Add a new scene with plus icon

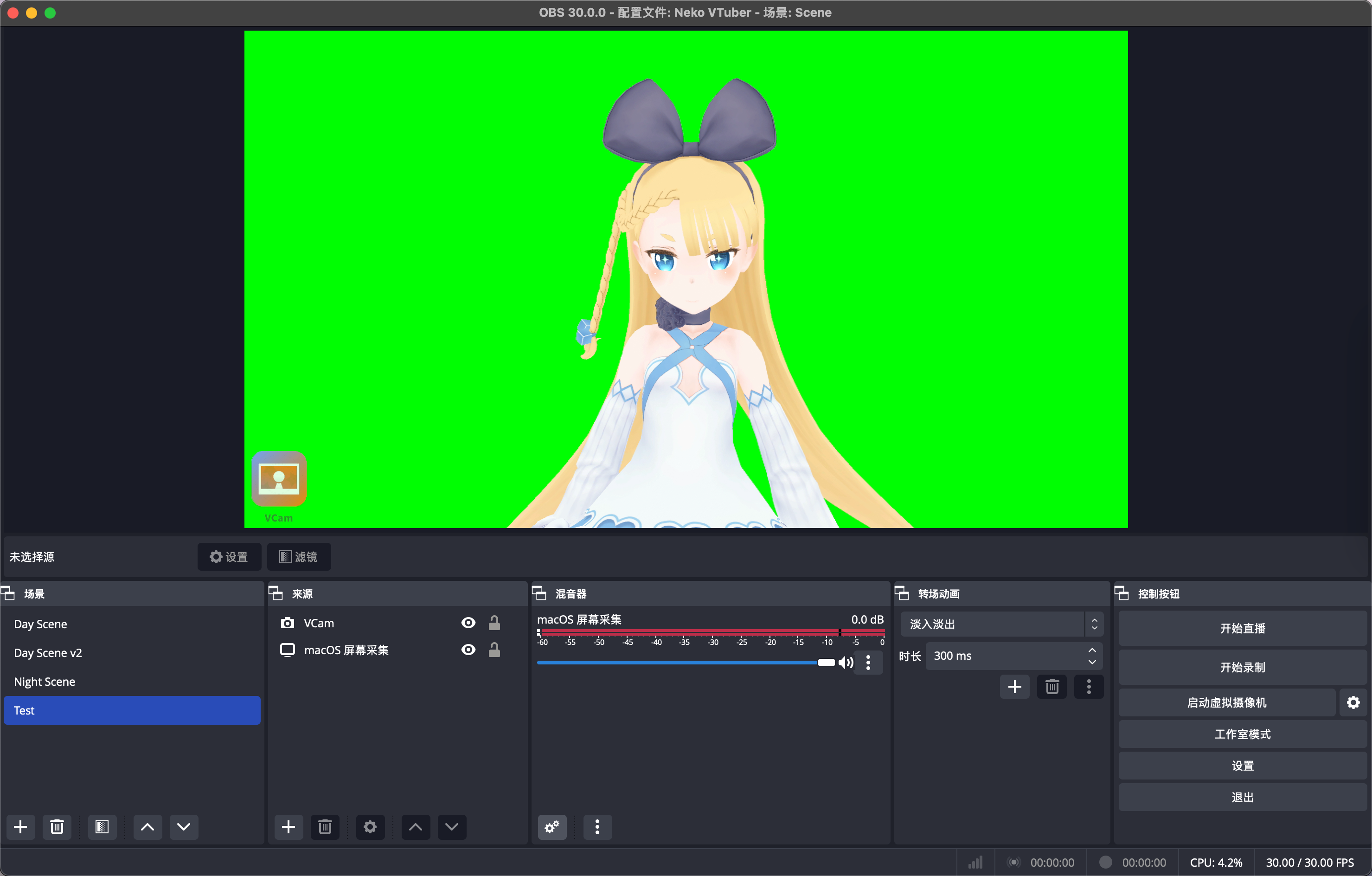pyautogui.click(x=20, y=826)
